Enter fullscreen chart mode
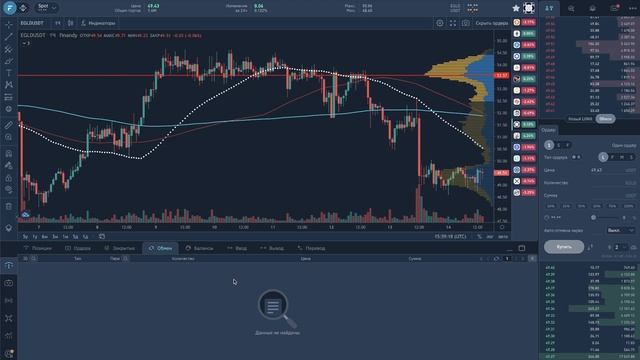This screenshot has width=640, height=360. pyautogui.click(x=453, y=23)
